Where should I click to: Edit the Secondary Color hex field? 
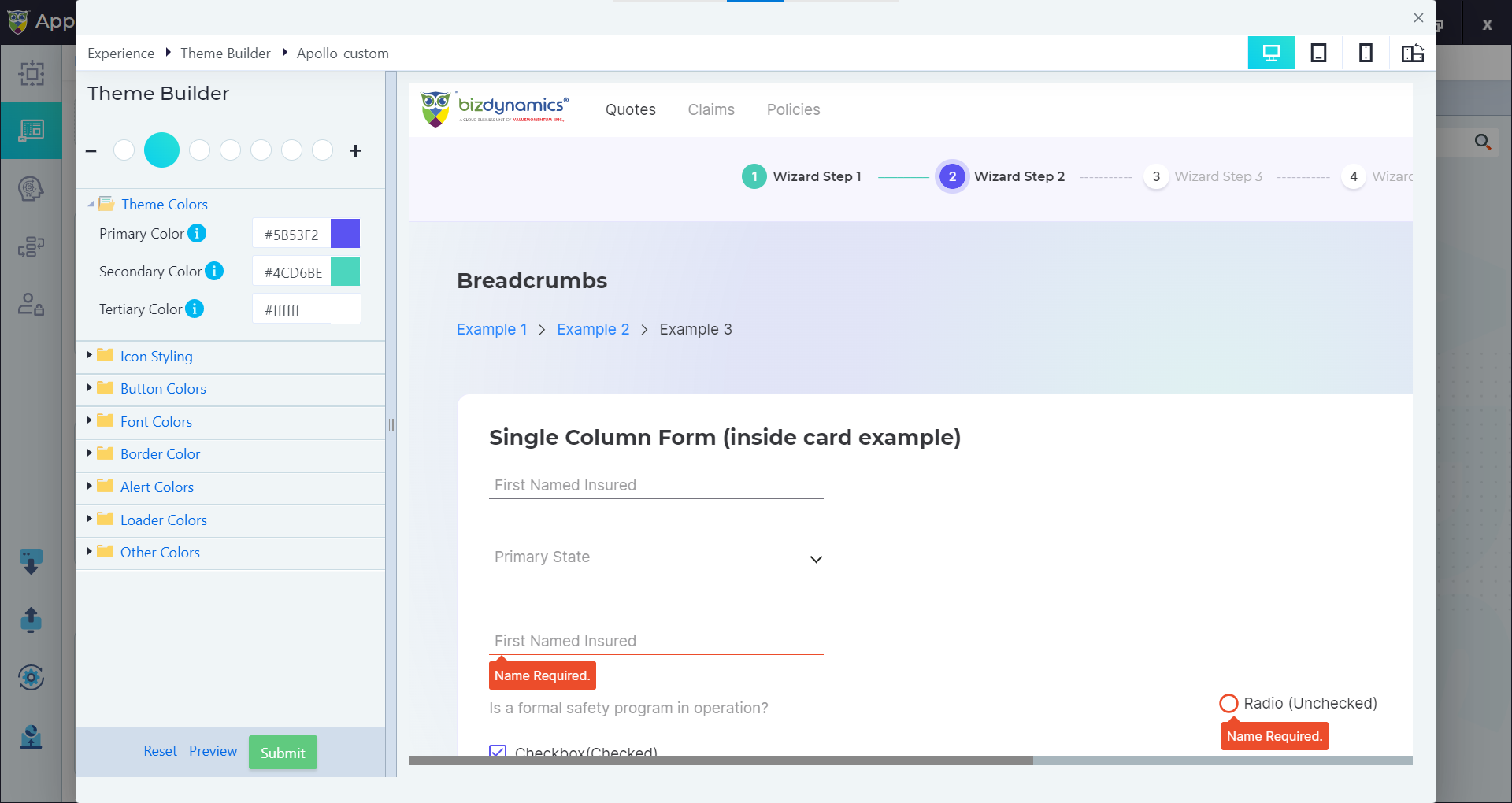pyautogui.click(x=291, y=272)
